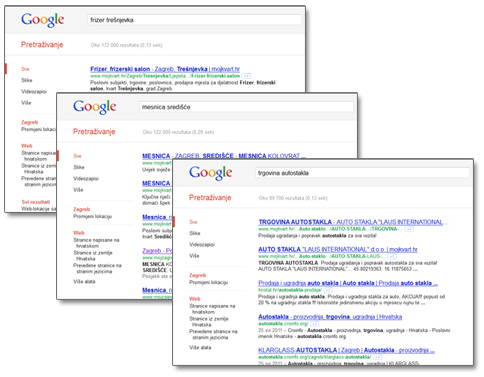Image resolution: width=484 pixels, height=377 pixels.
Task: Open 'Autostakla - proizvodnja, trgovina, ugradnja | Hrvatska' result
Action: [x=330, y=317]
